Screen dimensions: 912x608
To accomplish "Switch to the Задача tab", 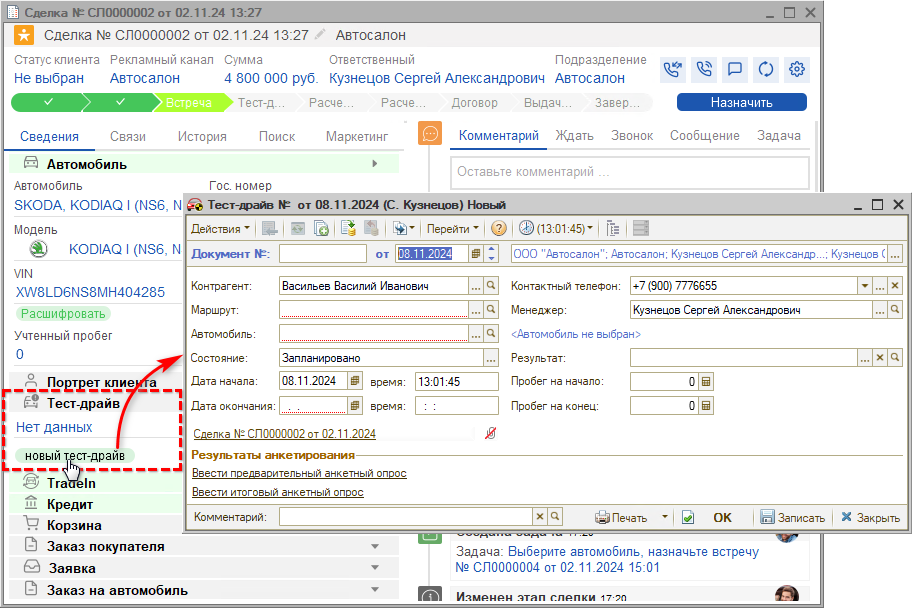I will pos(778,136).
